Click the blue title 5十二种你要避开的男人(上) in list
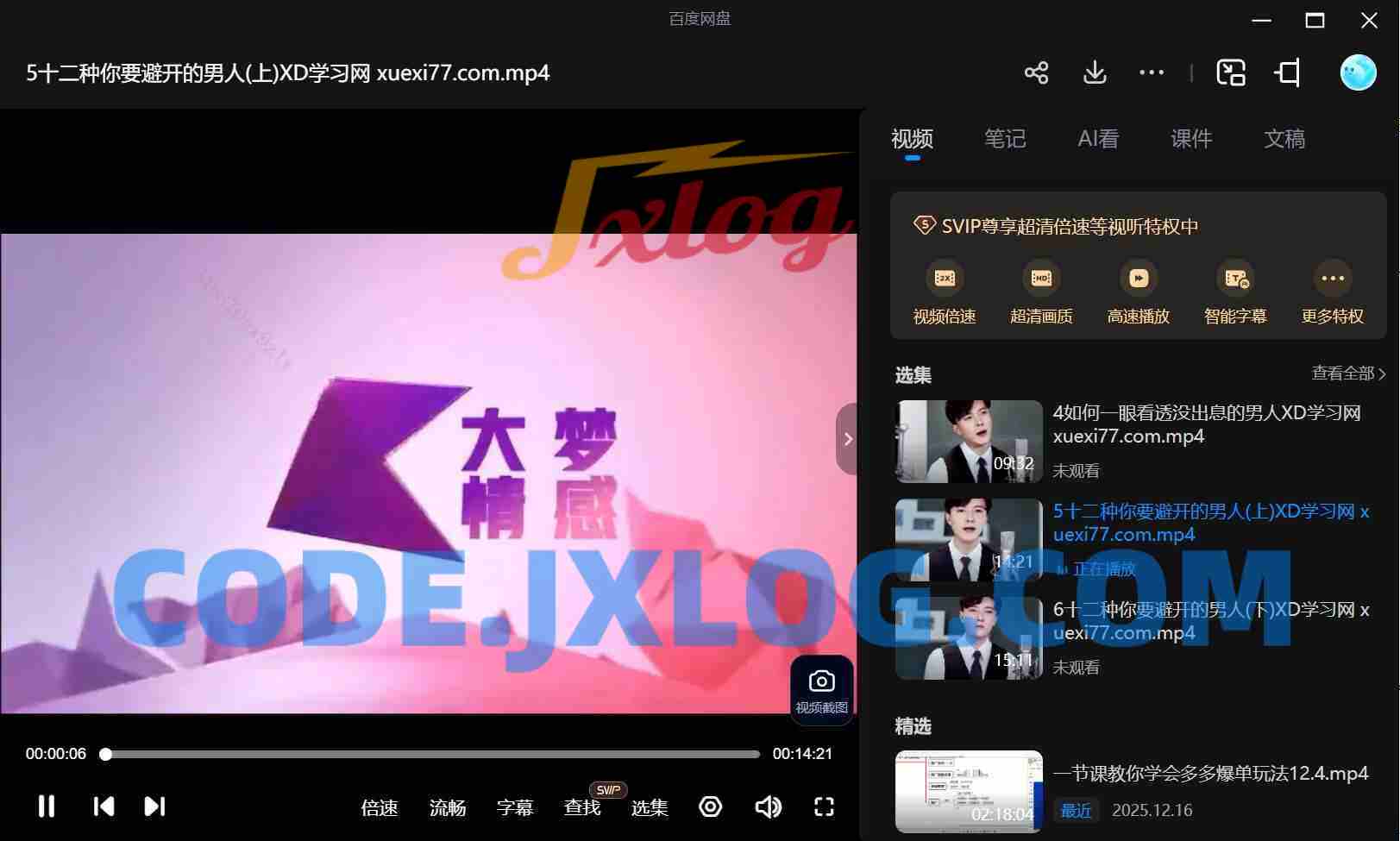 coord(1211,523)
